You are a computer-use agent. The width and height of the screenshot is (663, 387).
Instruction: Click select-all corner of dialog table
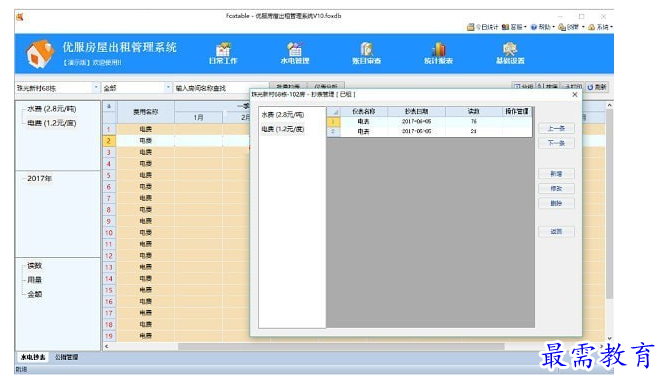click(x=334, y=112)
